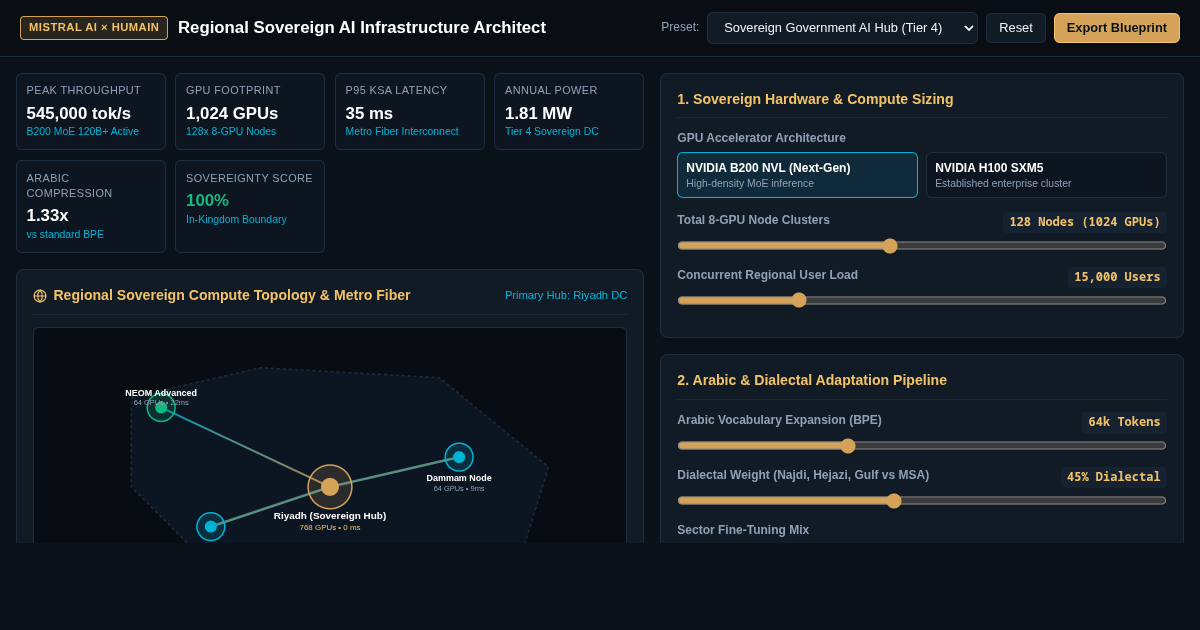
Task: Click the 'NEOM Advanced' map label
Action: 161,393
